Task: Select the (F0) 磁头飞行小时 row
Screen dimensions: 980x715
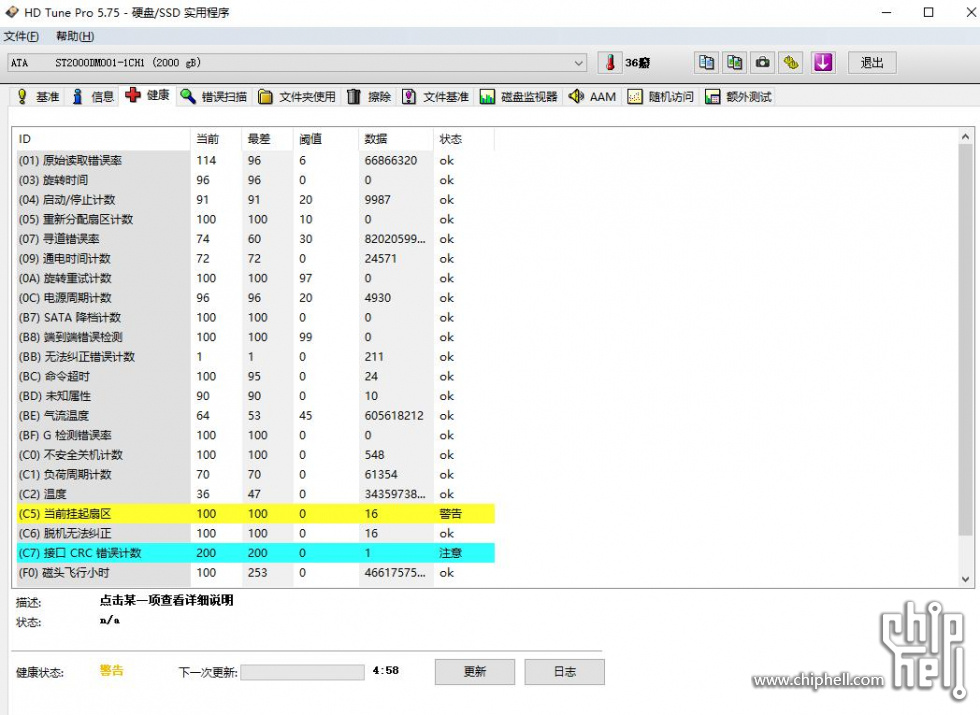Action: coord(254,572)
